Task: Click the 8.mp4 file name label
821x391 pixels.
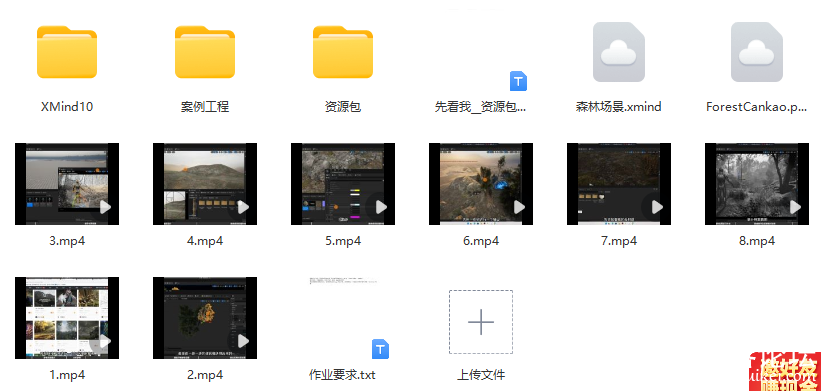Action: click(757, 241)
